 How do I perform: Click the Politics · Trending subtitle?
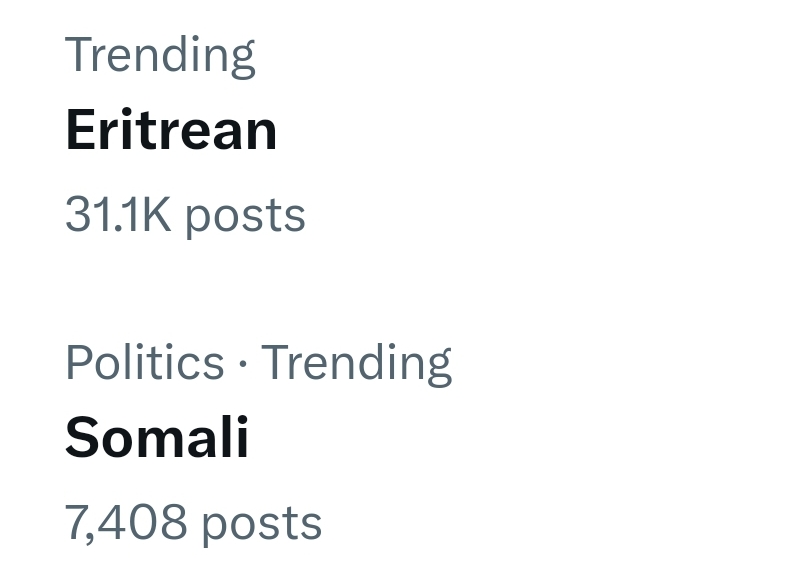click(x=258, y=362)
